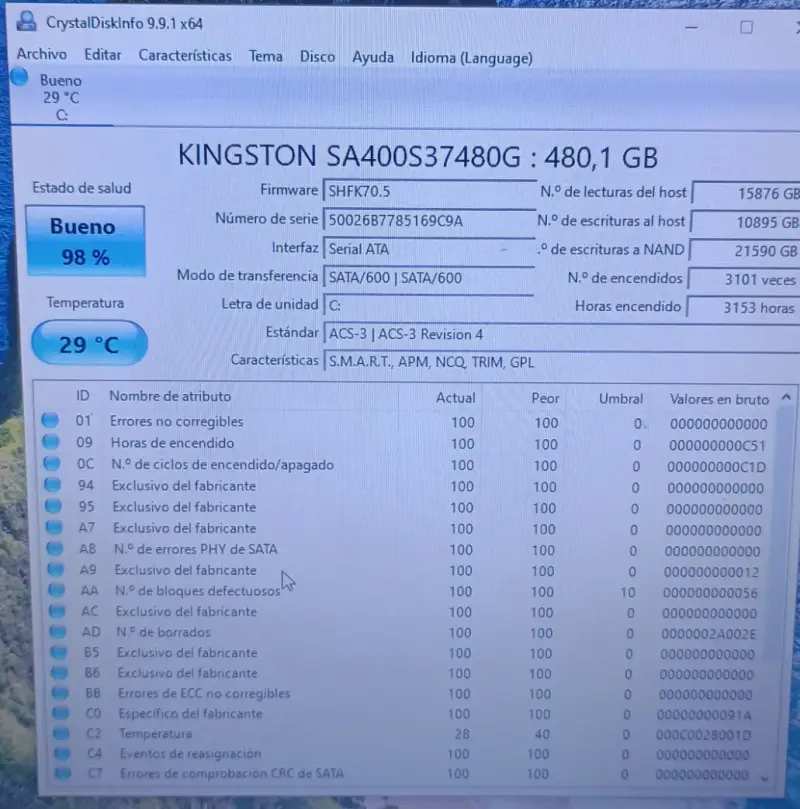Click status dot of attribute A7 row
800x809 pixels.
(x=54, y=527)
